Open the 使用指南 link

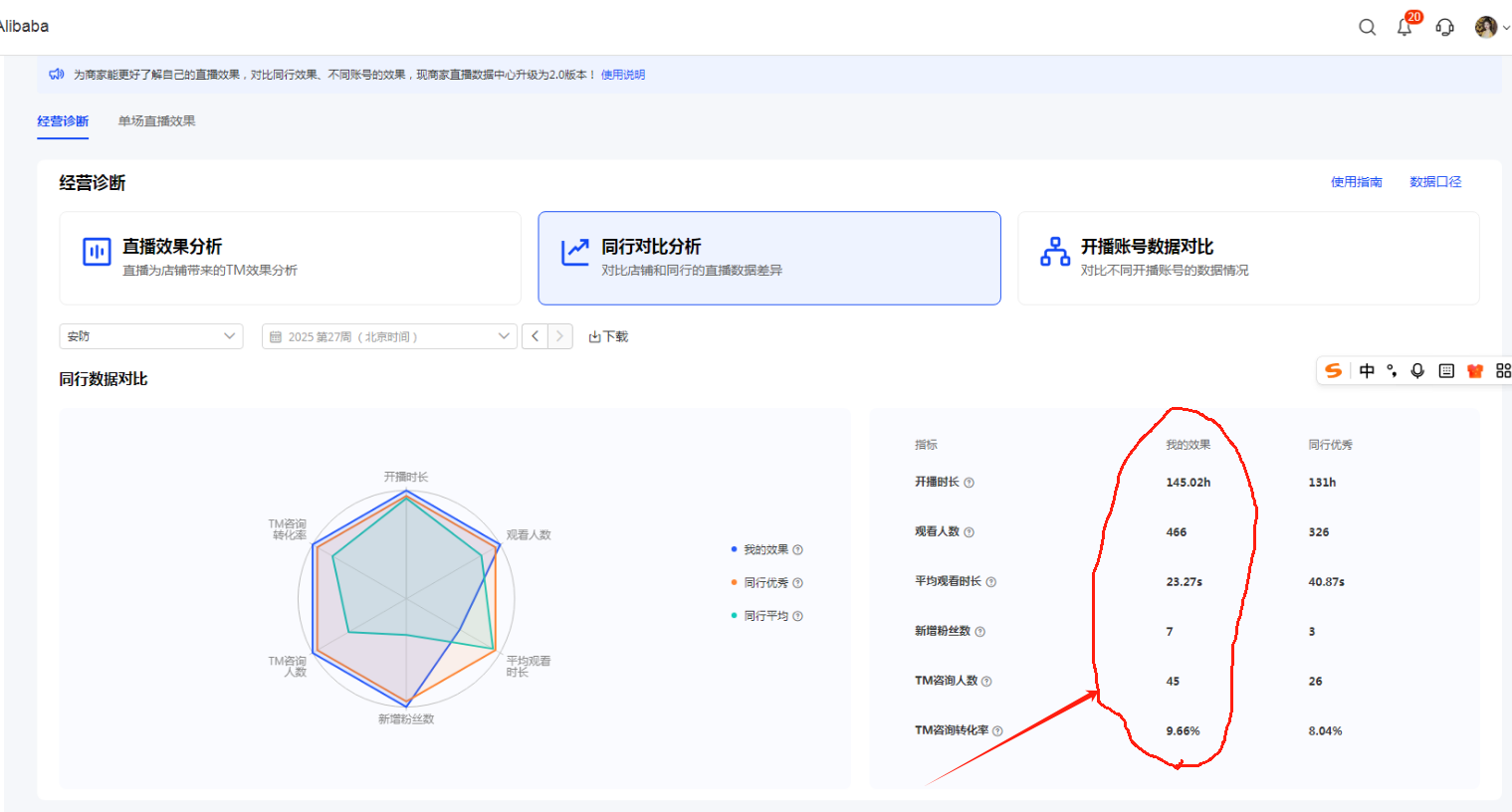1357,182
